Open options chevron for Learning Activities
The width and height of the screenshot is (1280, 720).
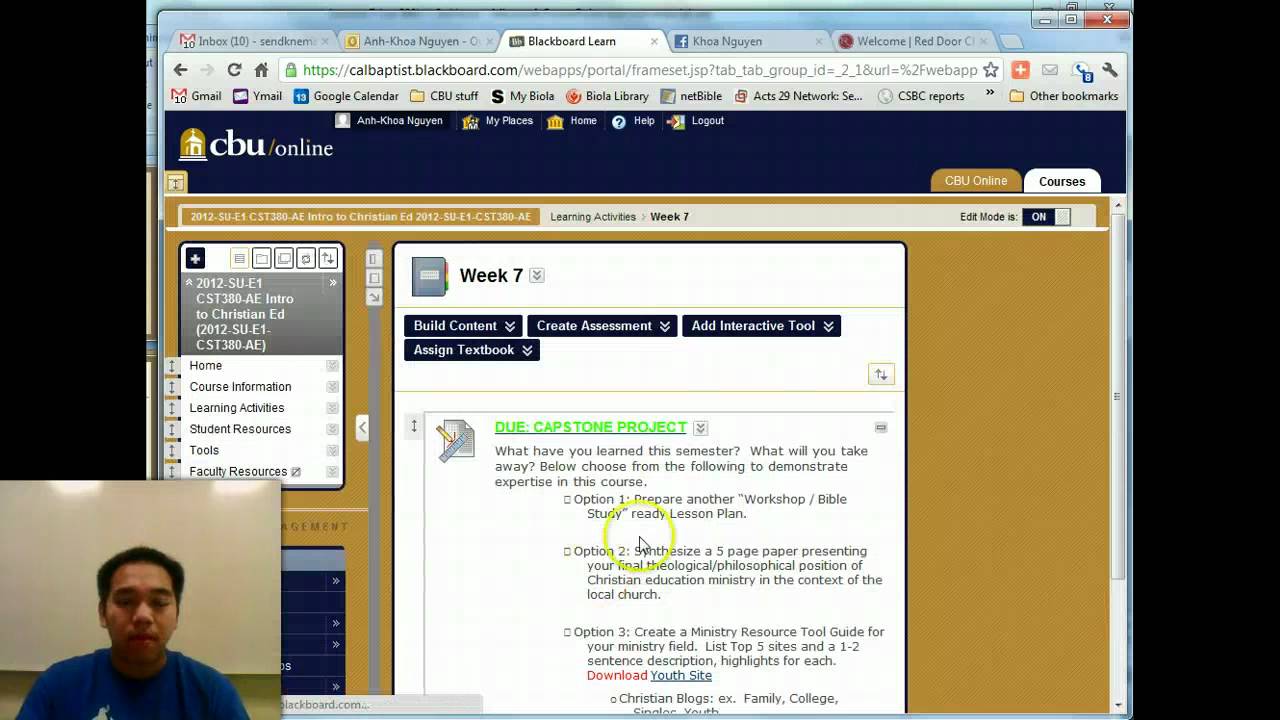coord(332,408)
